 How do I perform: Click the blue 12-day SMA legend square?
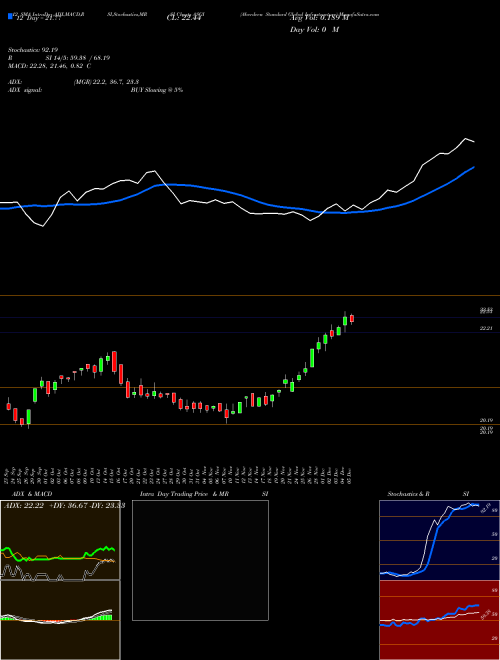pos(11,16)
